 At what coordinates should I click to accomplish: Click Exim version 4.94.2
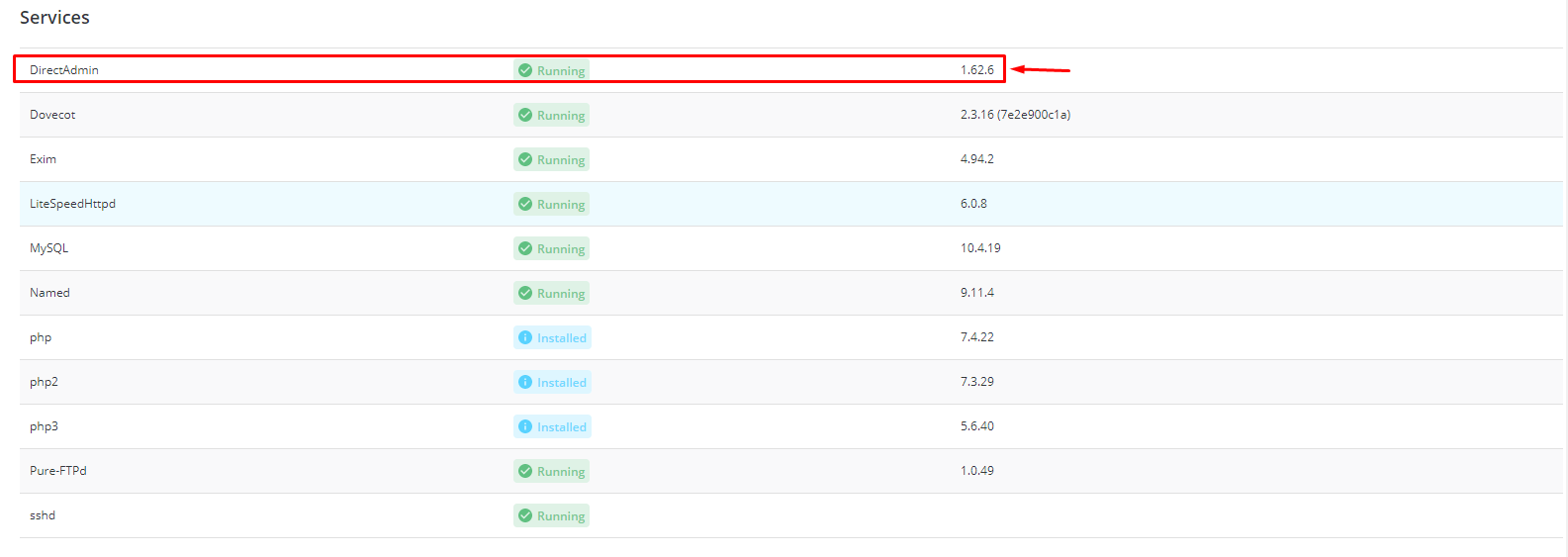coord(977,159)
